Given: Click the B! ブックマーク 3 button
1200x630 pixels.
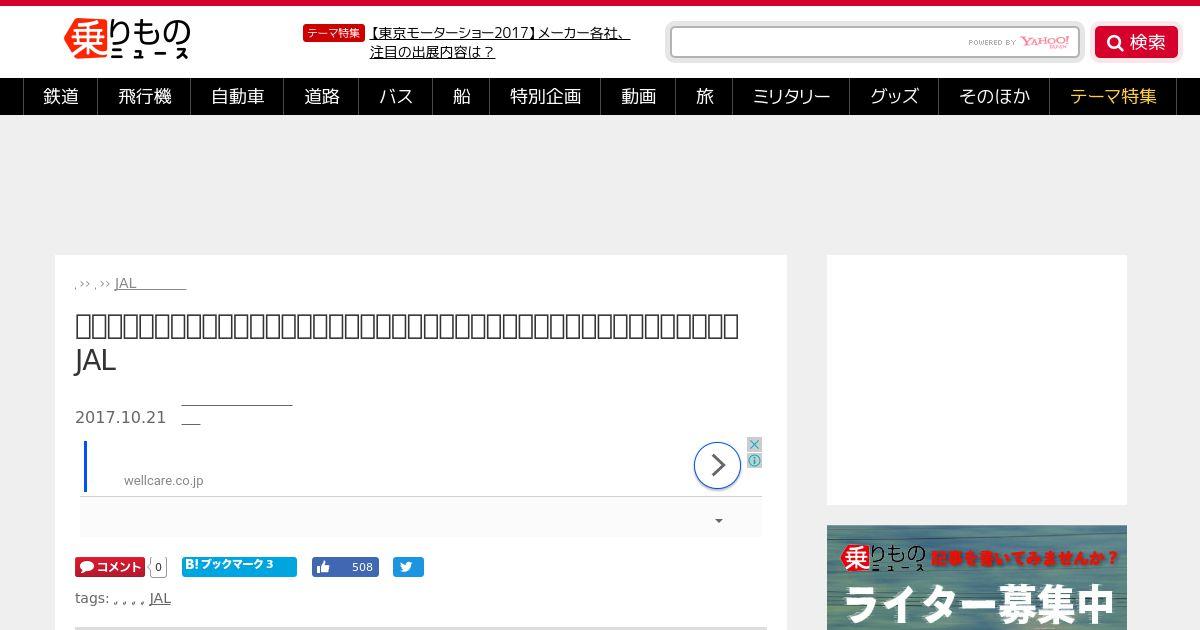Looking at the screenshot, I should pyautogui.click(x=239, y=566).
